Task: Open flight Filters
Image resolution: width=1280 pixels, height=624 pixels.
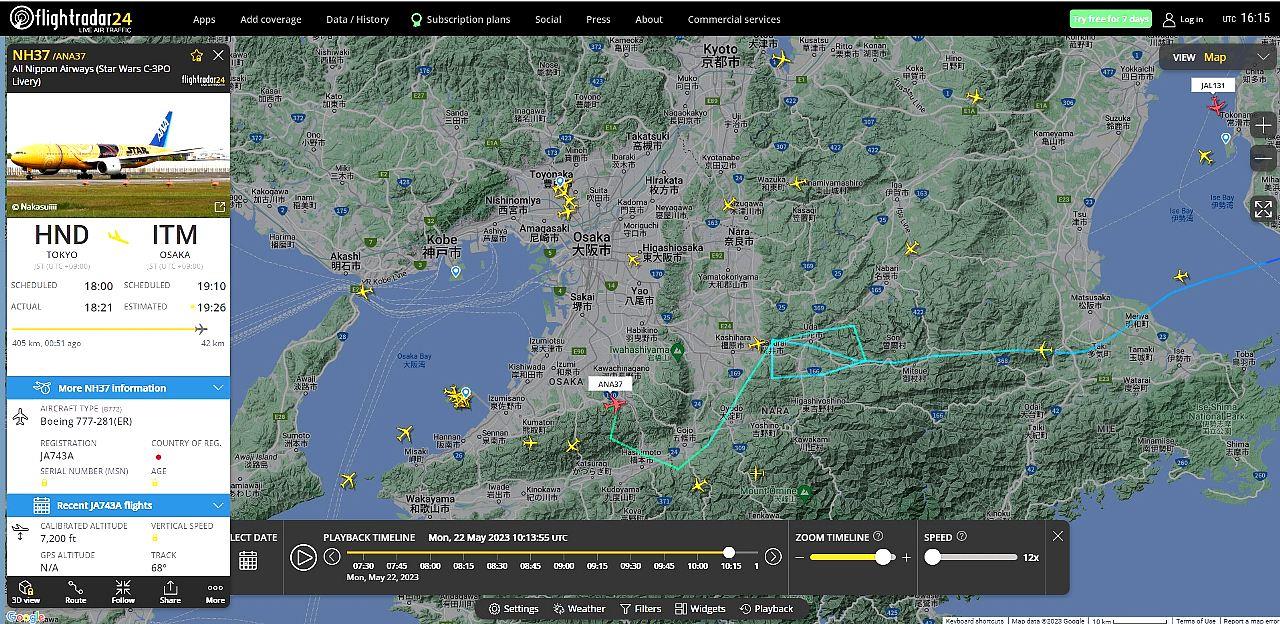Action: pyautogui.click(x=641, y=608)
